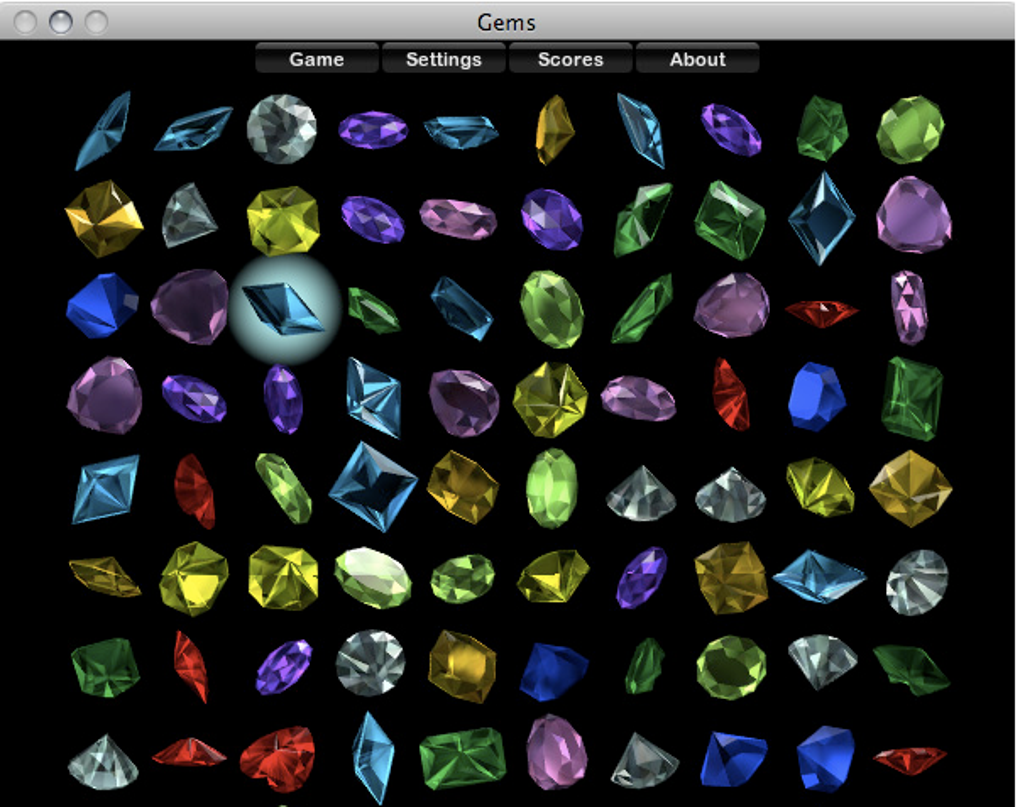Click white cone diamond beside the tall lime oval
The height and width of the screenshot is (807, 1020).
pos(641,494)
